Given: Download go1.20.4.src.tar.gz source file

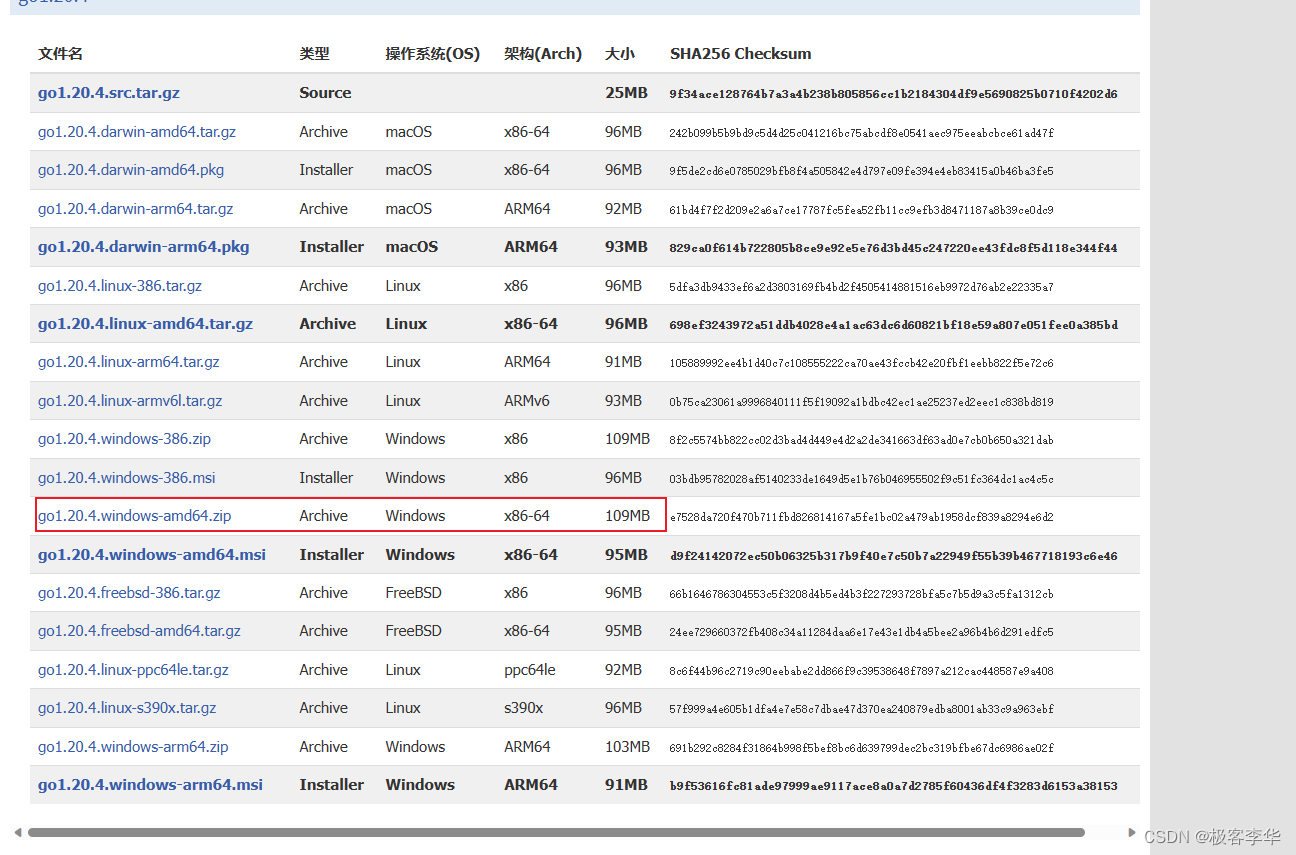Looking at the screenshot, I should [x=109, y=93].
